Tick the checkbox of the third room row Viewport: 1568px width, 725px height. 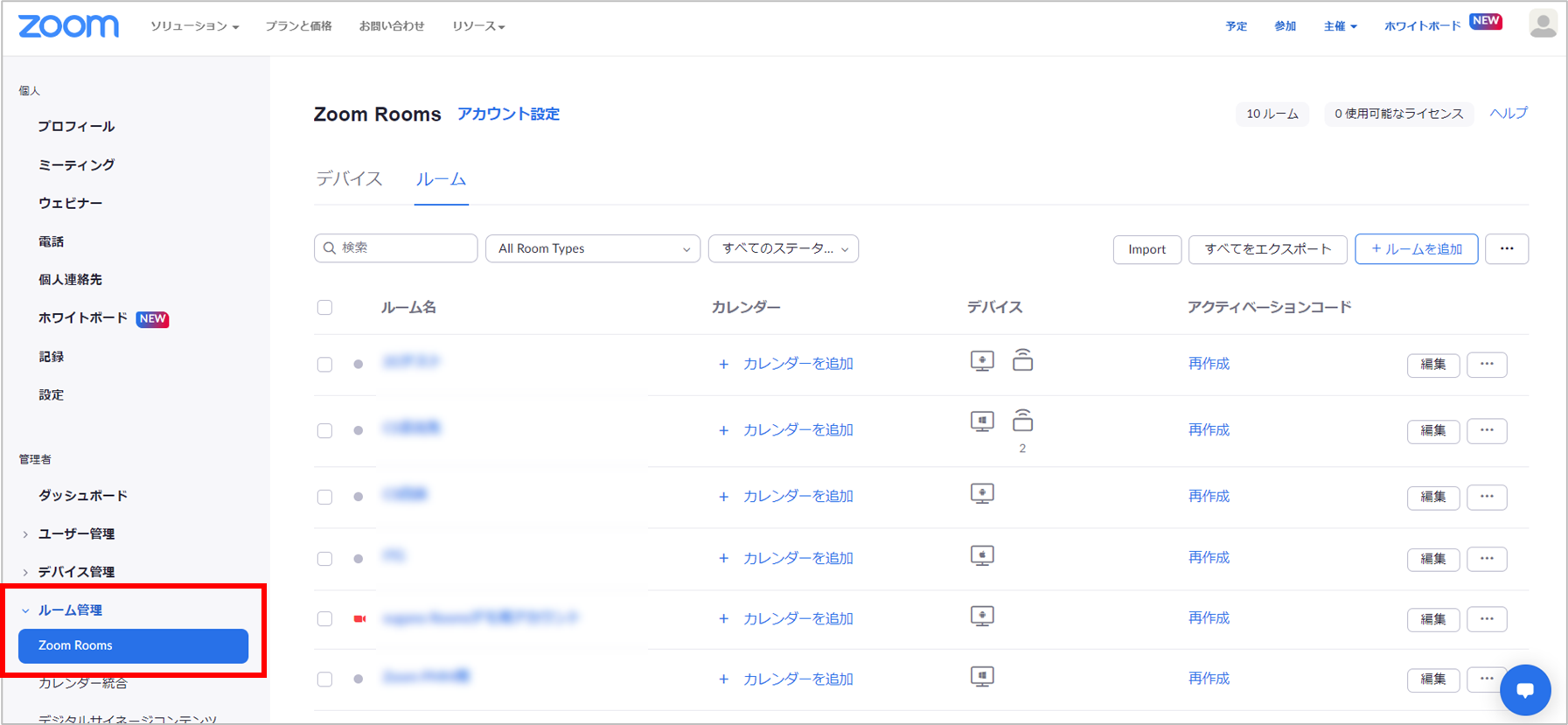click(324, 497)
